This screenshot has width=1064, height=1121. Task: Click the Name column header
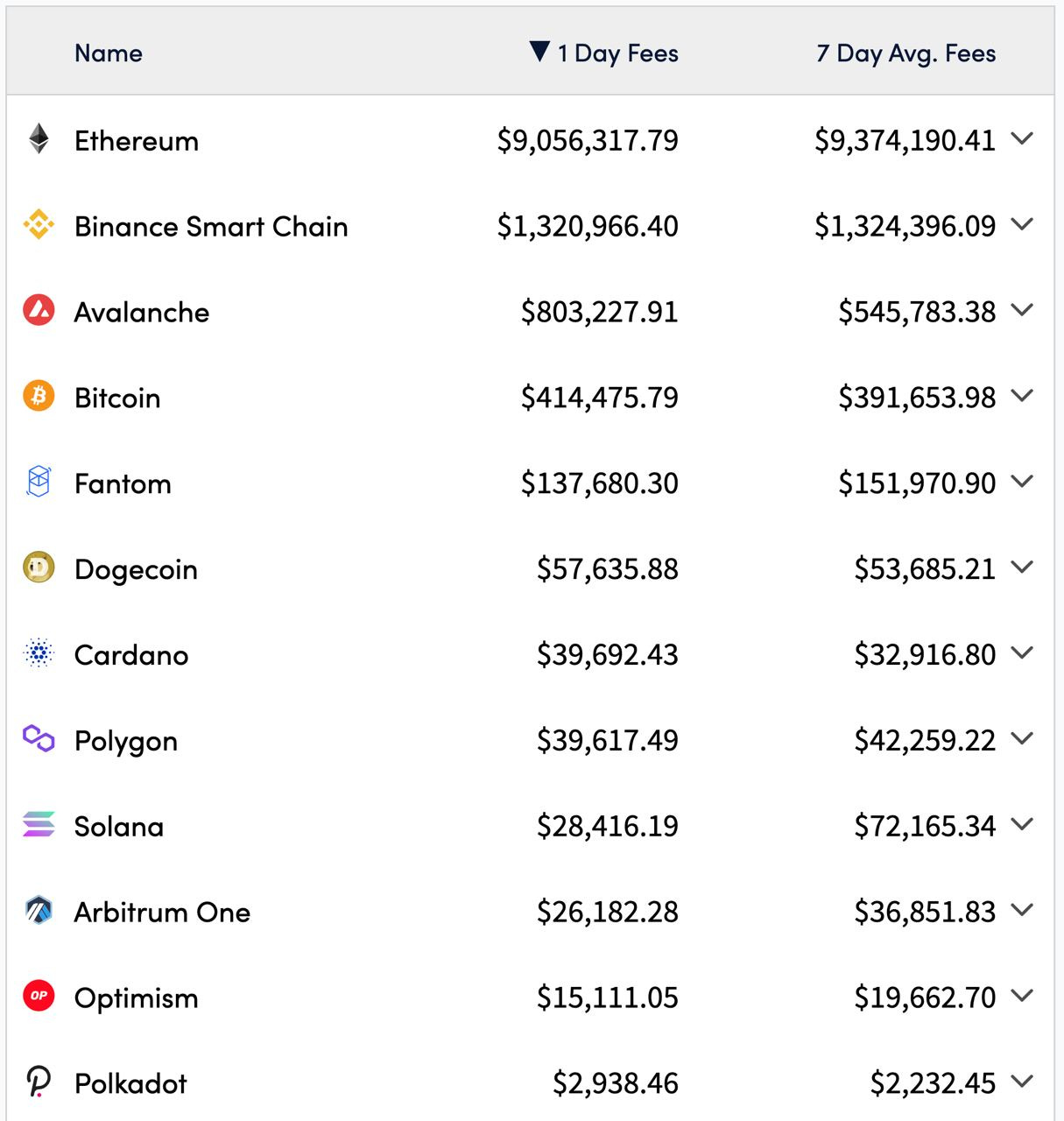click(109, 53)
